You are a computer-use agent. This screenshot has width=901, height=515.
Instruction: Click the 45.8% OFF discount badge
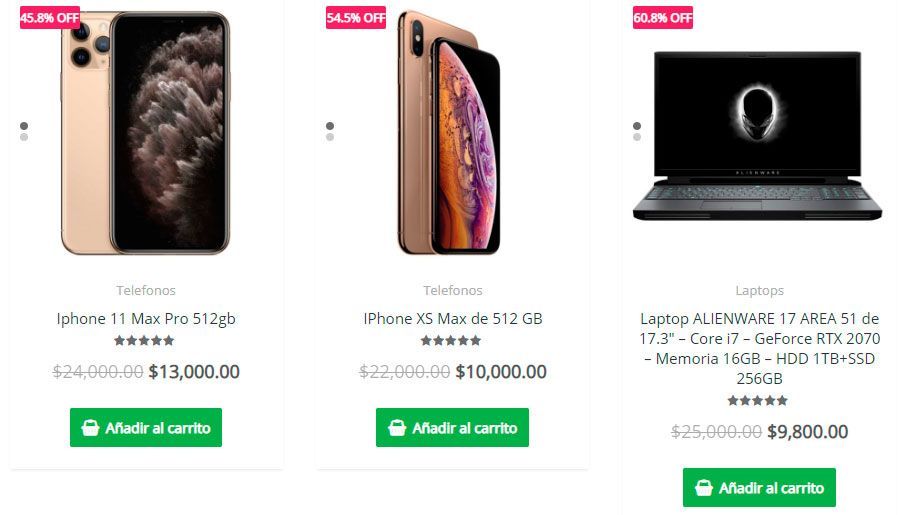[50, 18]
